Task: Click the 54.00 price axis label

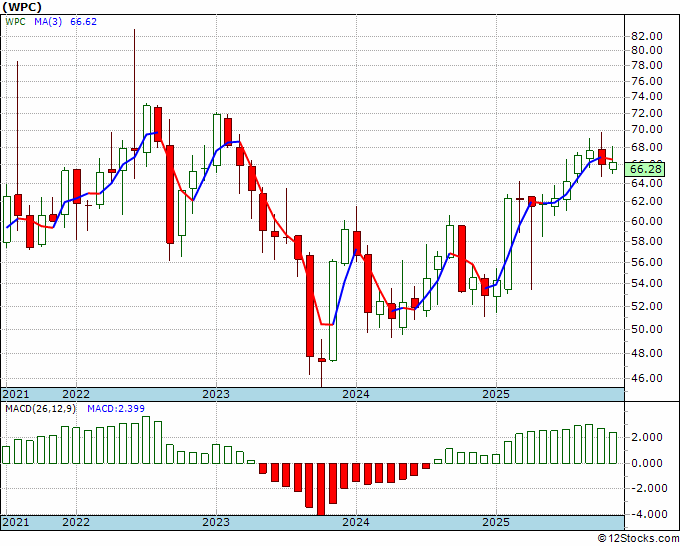Action: [647, 284]
